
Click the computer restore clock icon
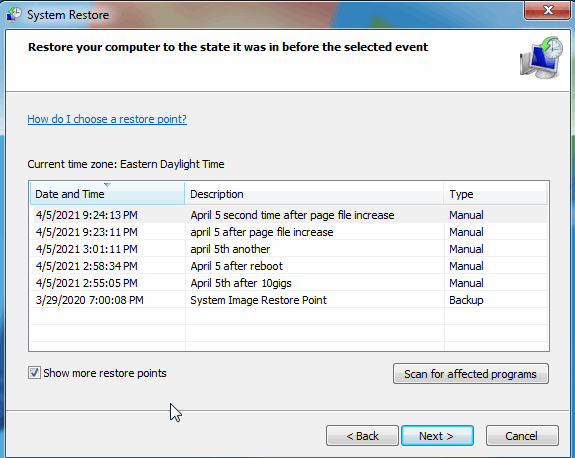click(541, 58)
